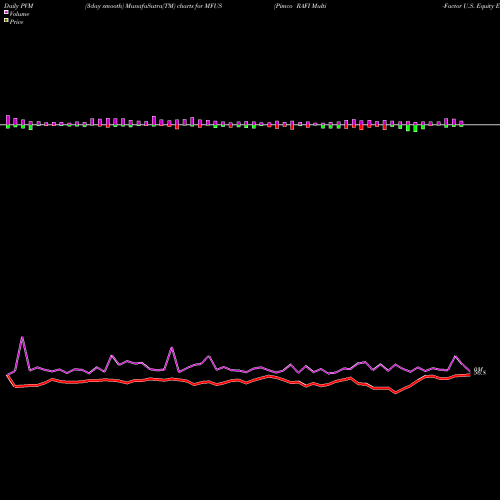Click the Price legend color swatch
Viewport: 500px width, 500px height.
pyautogui.click(x=6, y=20)
